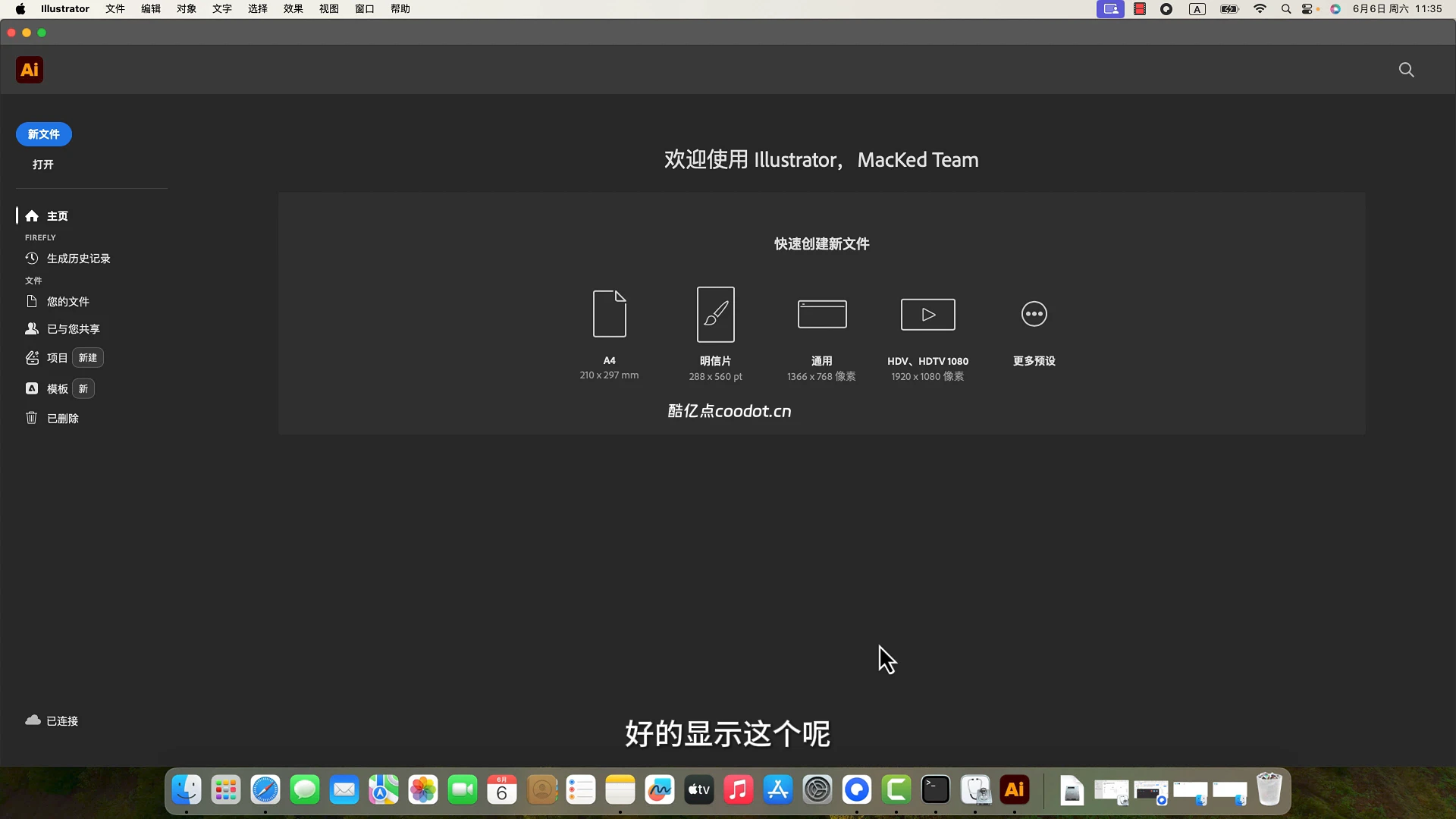Create a new 明信片 postcard preset

(x=715, y=334)
